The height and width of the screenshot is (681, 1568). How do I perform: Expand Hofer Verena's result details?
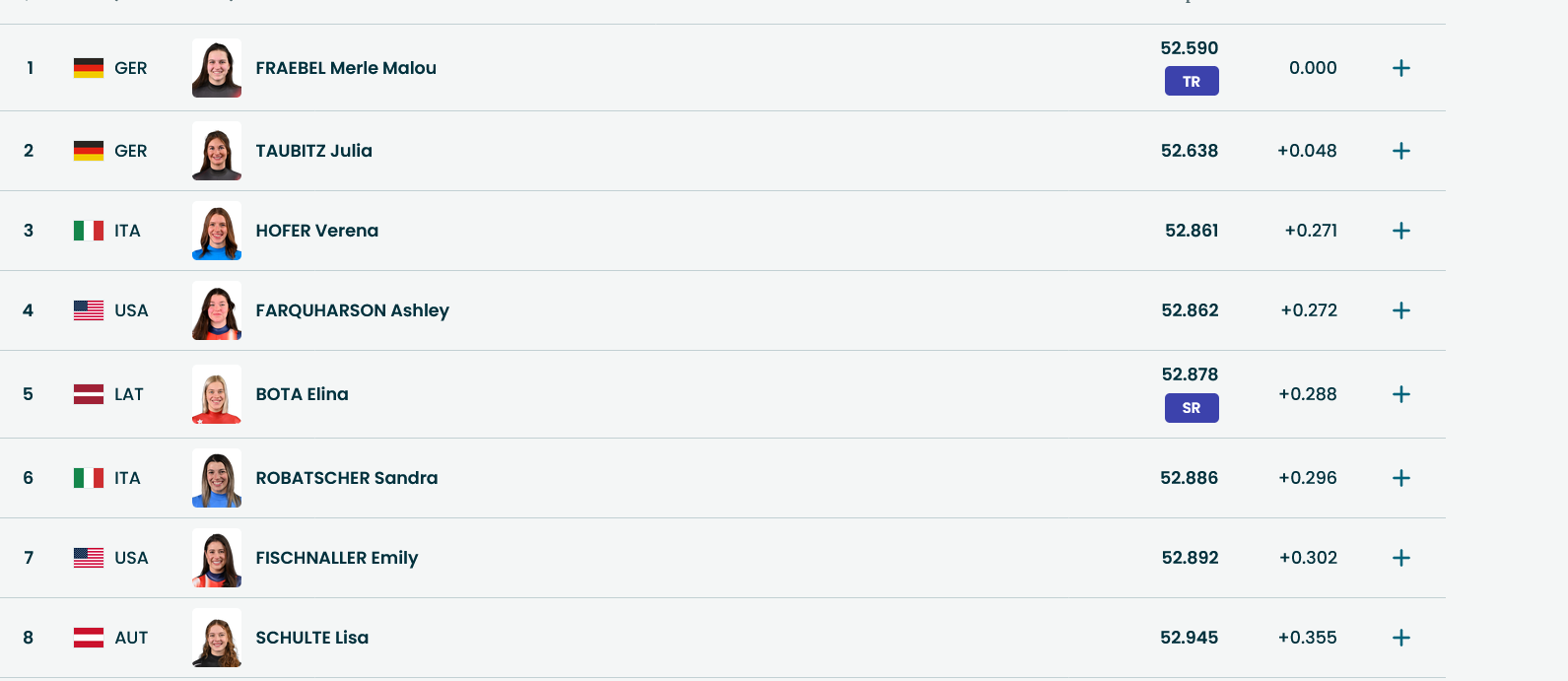point(1400,231)
